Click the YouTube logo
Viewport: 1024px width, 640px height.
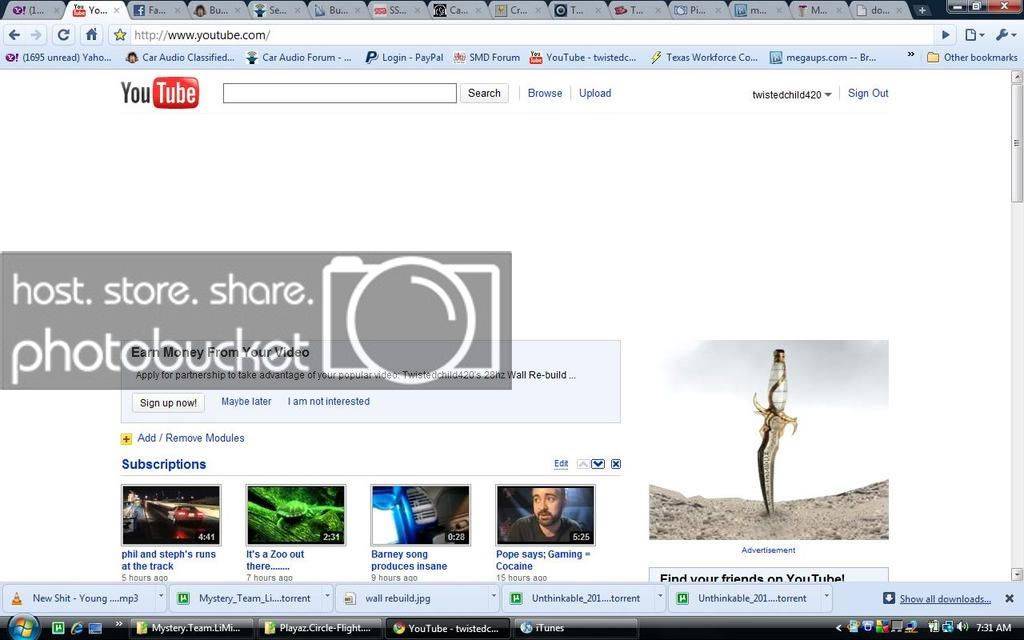tap(160, 93)
